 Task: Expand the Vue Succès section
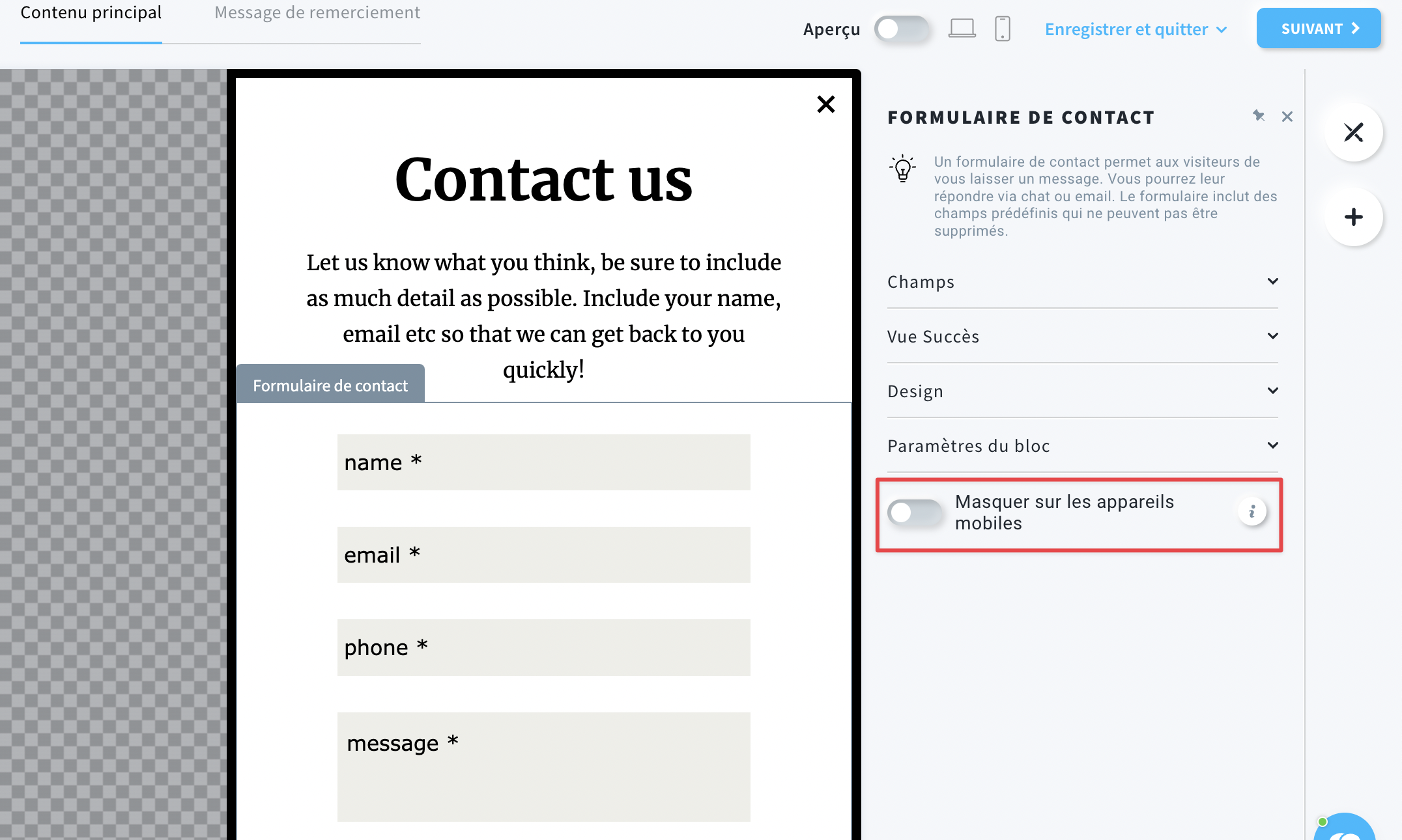[1083, 336]
